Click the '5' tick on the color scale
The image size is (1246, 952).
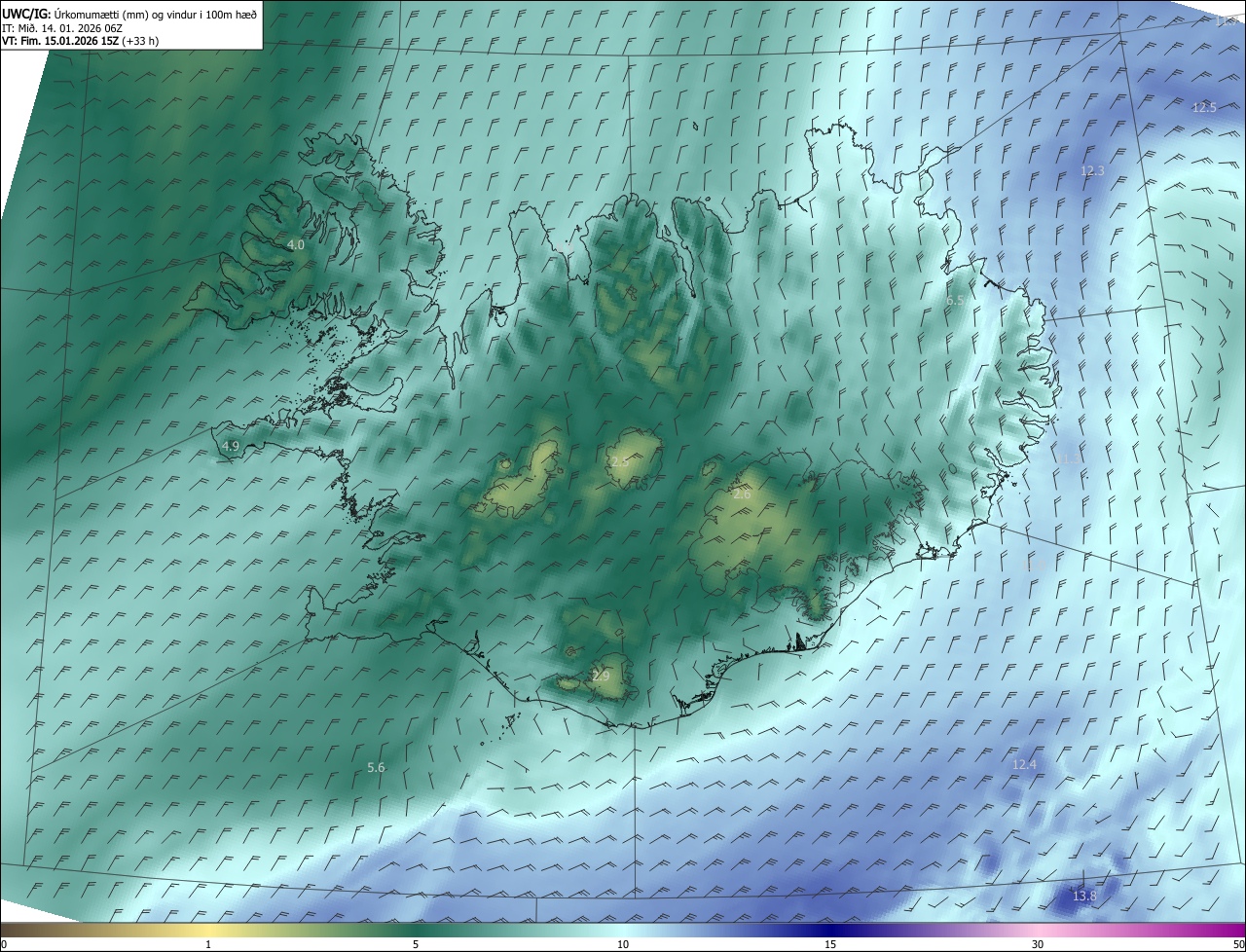coord(416,944)
